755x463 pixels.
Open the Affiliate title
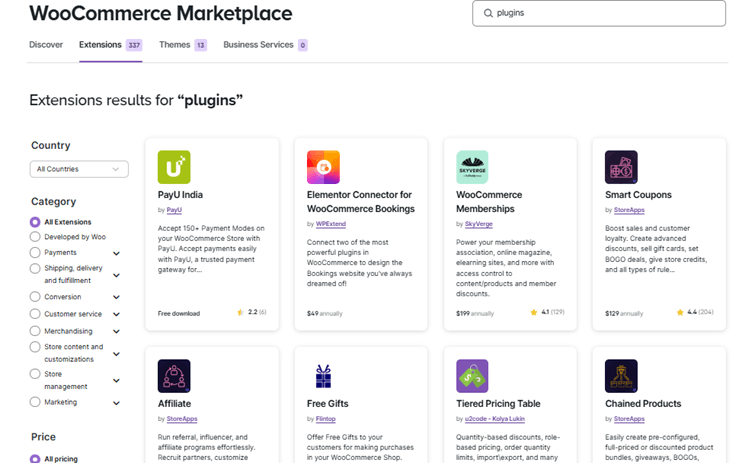pyautogui.click(x=174, y=404)
